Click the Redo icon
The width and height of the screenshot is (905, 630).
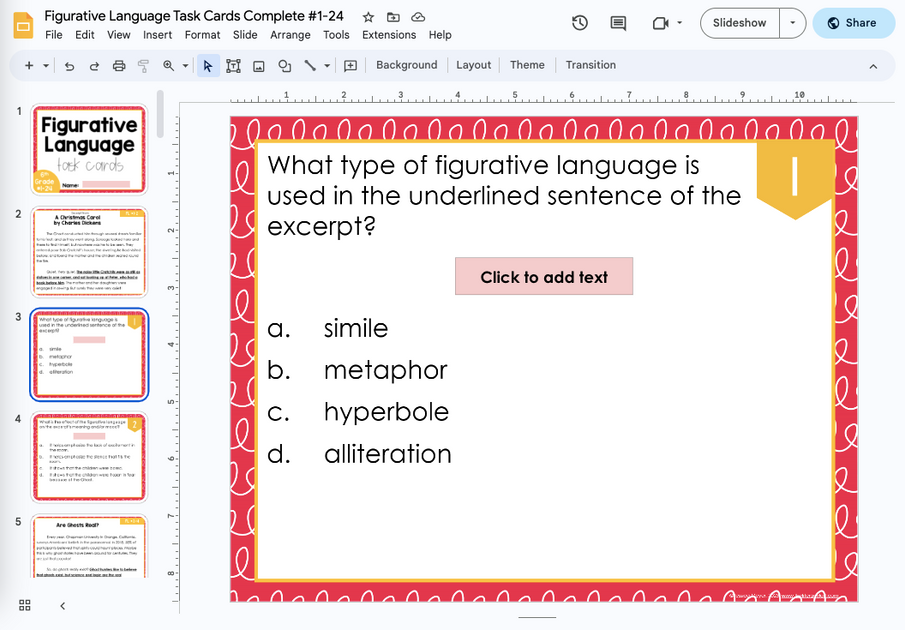pos(93,65)
